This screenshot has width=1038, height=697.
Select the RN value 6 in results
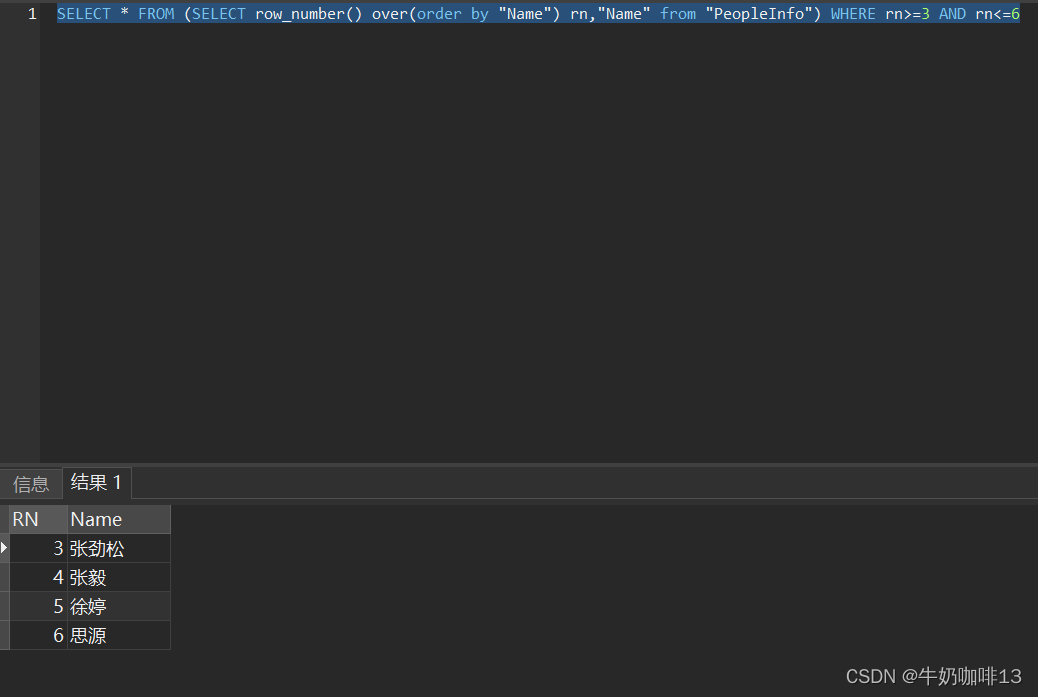pyautogui.click(x=58, y=635)
